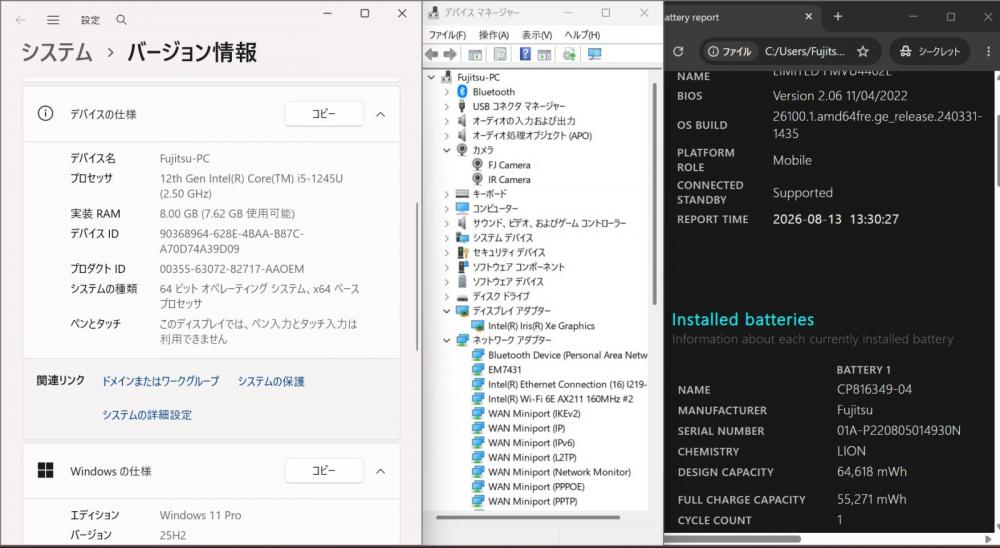This screenshot has width=1000, height=548.
Task: Select Intel(R) Iris(R) Xe Graphics adapter
Action: tap(541, 325)
